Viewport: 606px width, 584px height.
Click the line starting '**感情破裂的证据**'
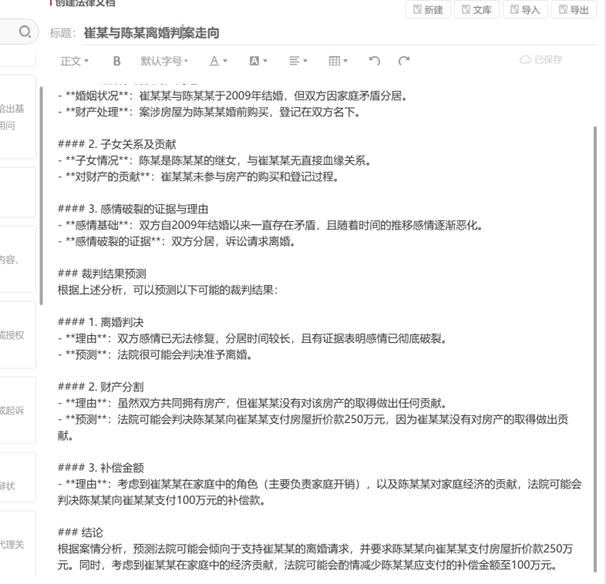pyautogui.click(x=177, y=242)
